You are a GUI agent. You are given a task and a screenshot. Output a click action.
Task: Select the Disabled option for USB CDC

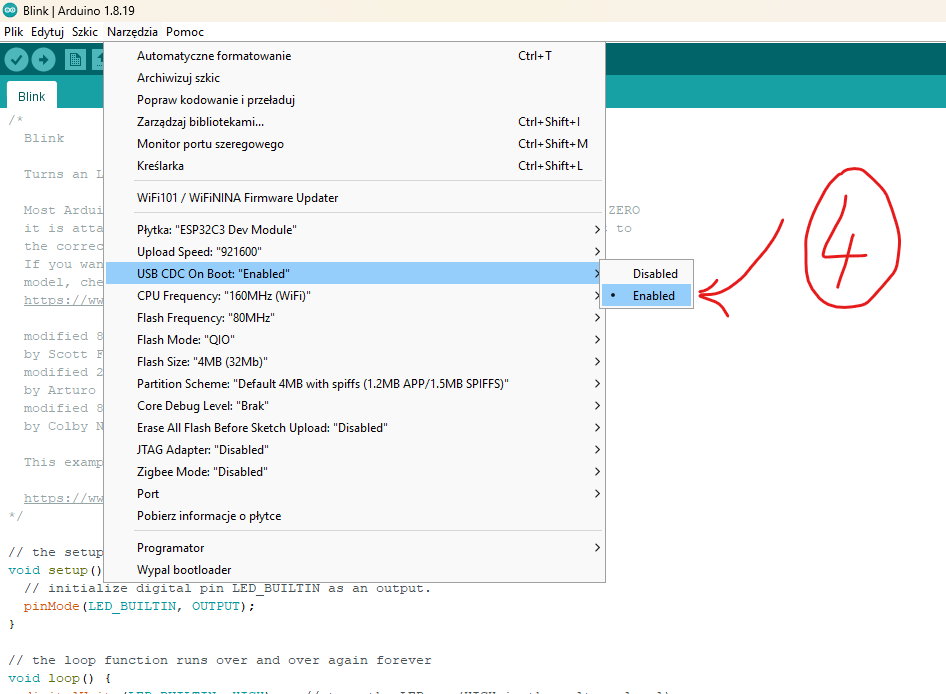click(x=647, y=273)
